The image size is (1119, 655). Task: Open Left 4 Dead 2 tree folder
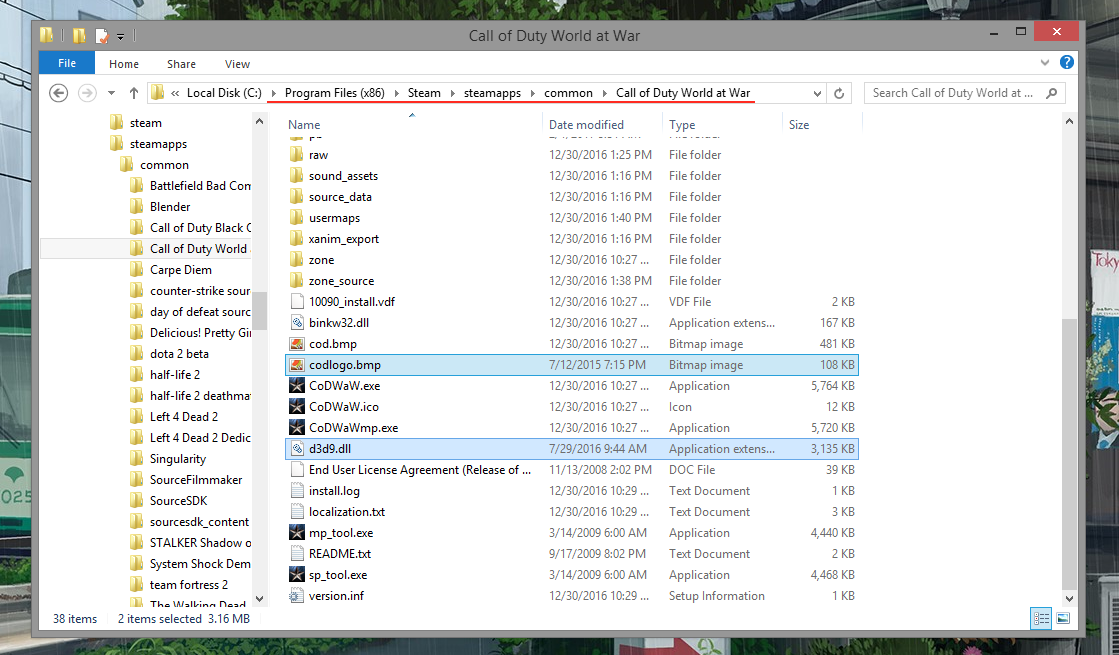[183, 417]
